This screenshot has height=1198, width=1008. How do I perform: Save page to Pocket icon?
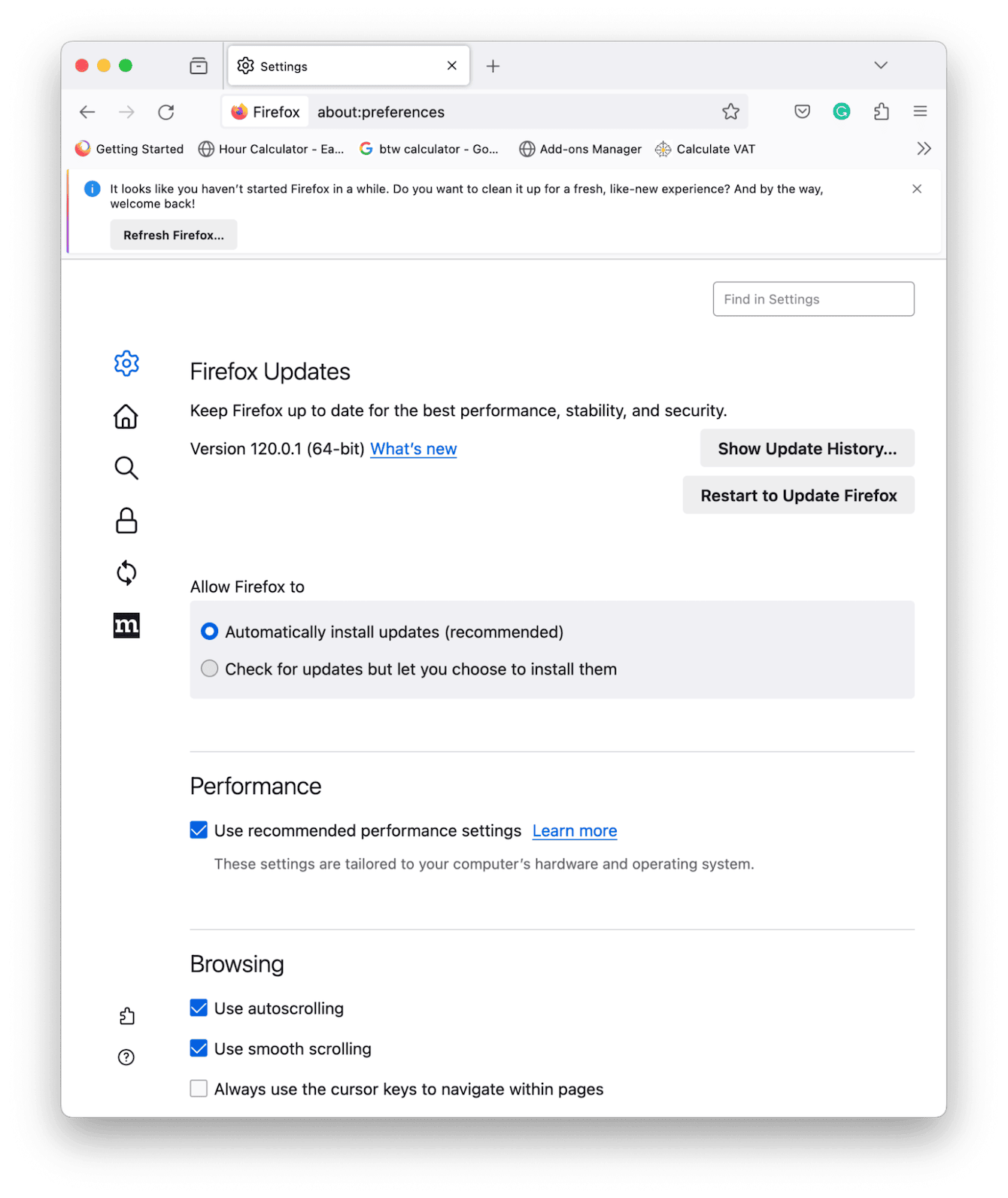coord(803,112)
